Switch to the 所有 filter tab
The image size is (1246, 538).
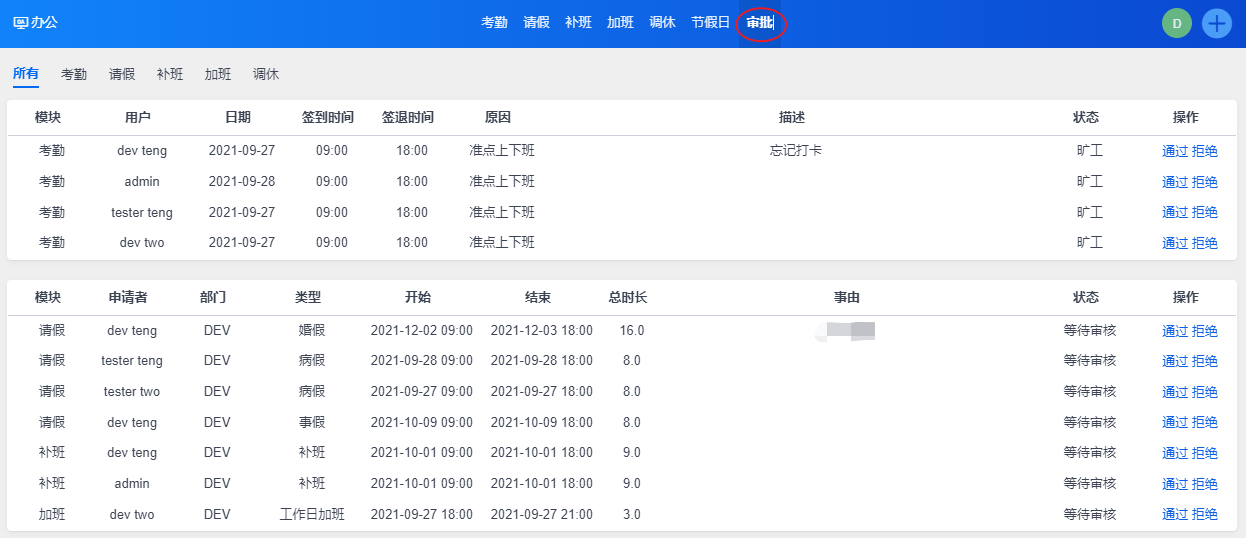coord(26,74)
